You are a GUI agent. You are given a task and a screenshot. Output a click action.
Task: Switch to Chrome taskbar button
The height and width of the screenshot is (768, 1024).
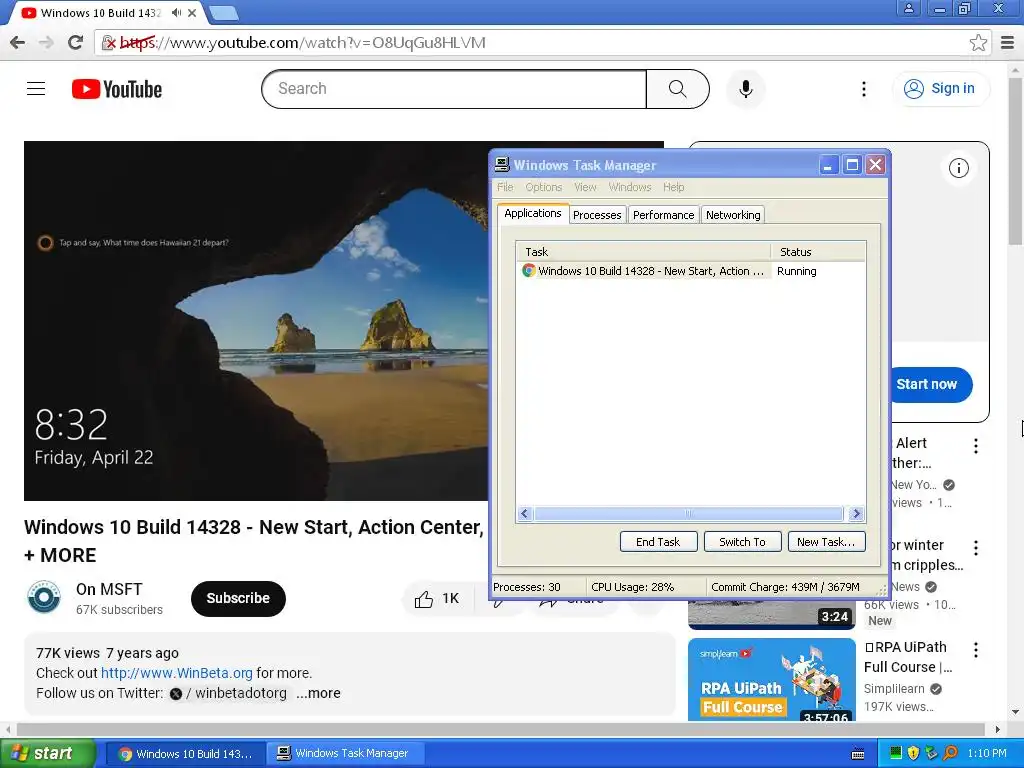tap(185, 754)
